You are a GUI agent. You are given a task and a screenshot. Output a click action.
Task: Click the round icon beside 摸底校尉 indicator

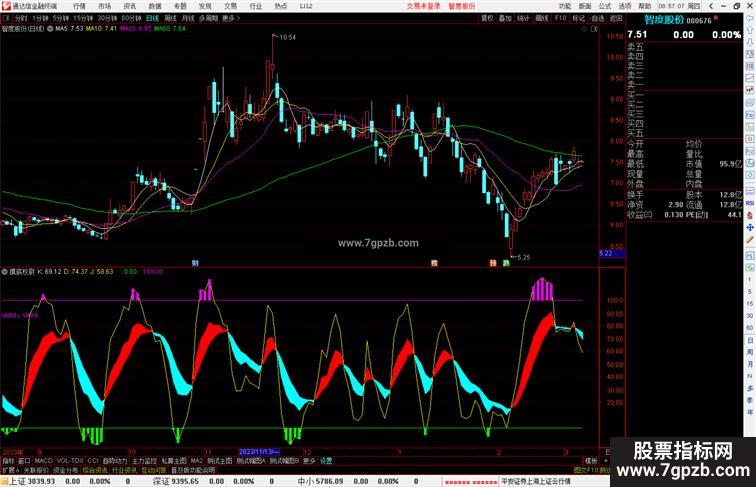[x=4, y=272]
